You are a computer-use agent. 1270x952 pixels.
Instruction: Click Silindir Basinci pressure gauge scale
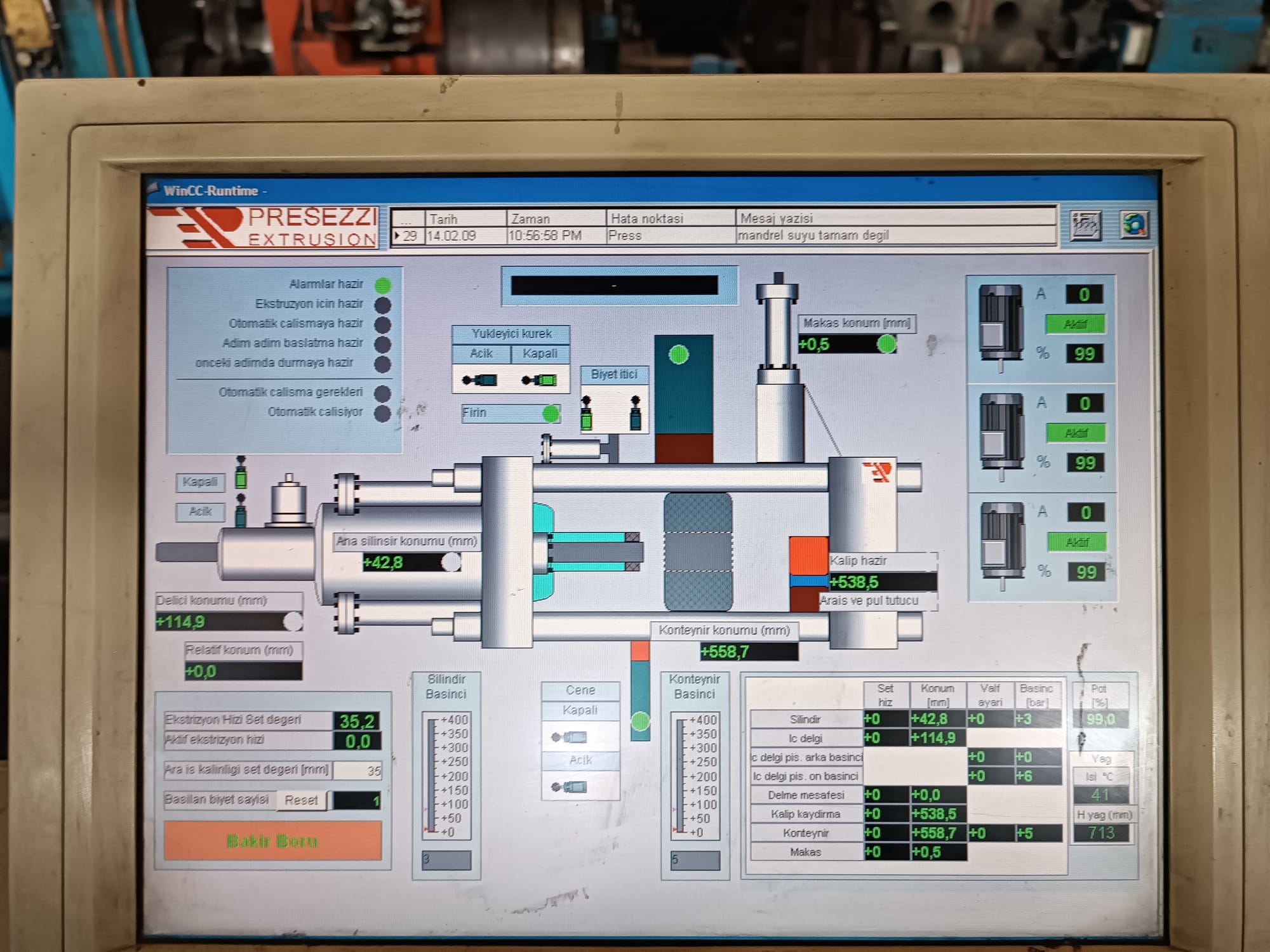tap(446, 776)
